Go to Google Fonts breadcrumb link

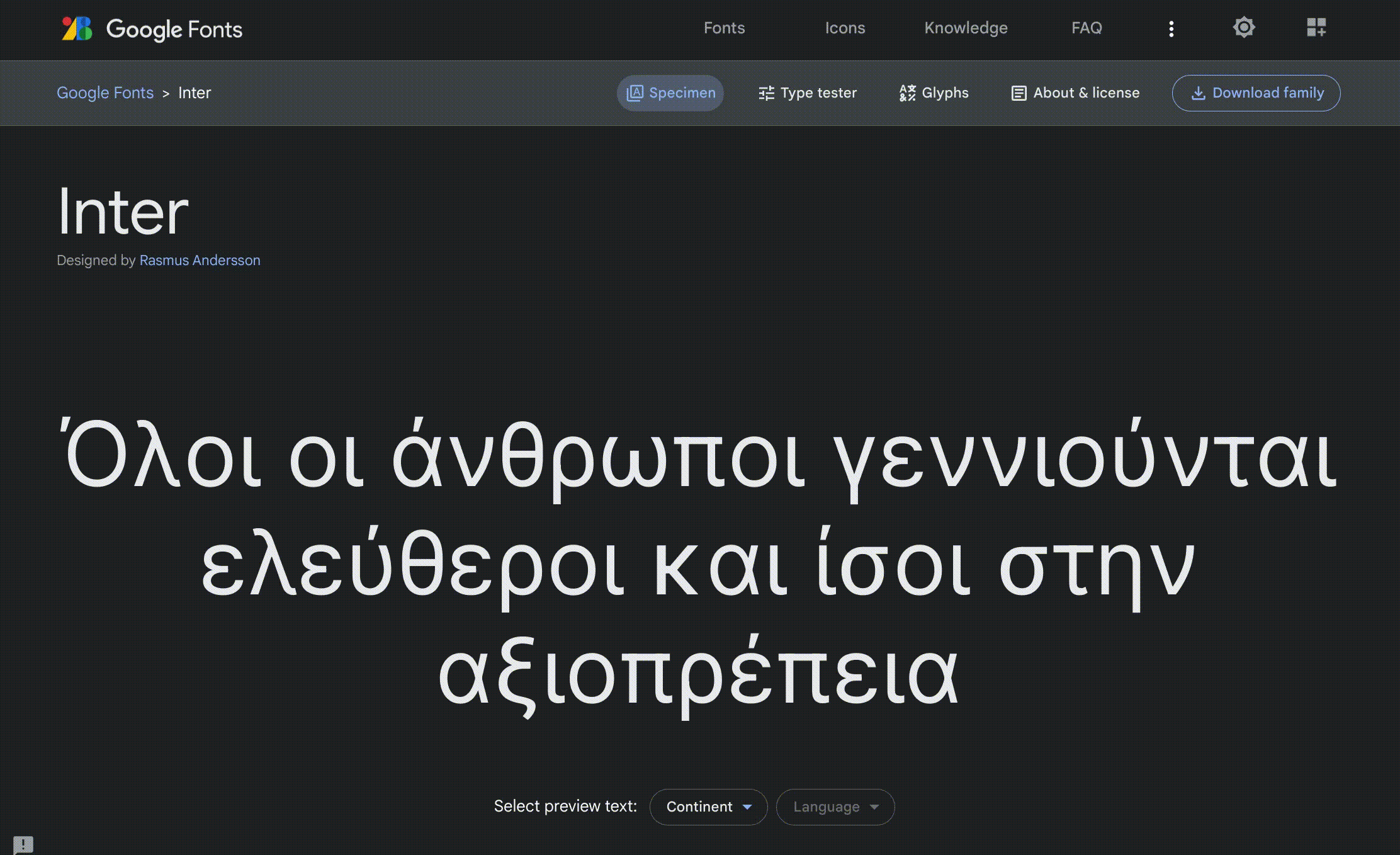pos(105,93)
